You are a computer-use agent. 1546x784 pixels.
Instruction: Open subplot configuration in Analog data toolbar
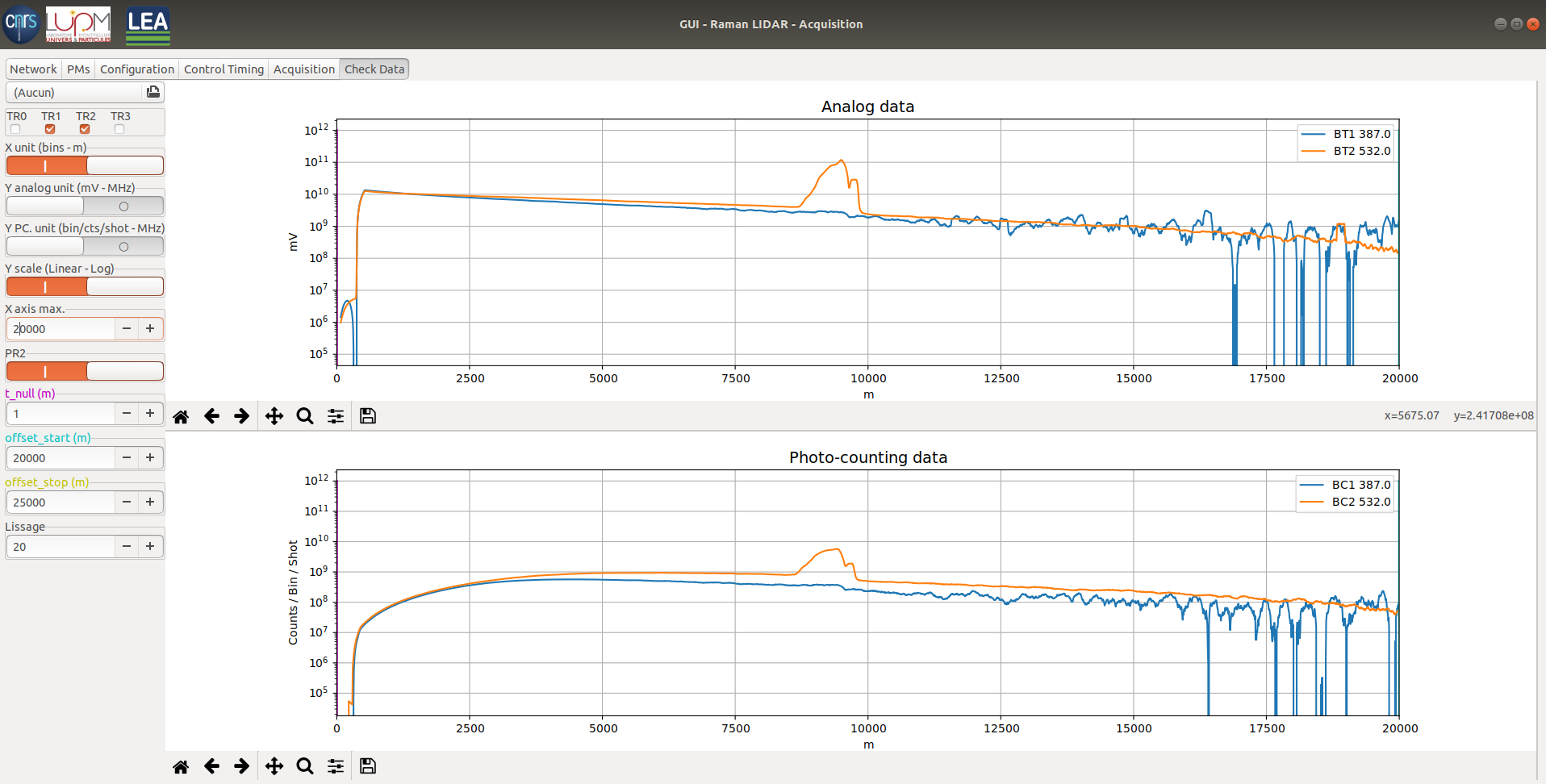336,416
